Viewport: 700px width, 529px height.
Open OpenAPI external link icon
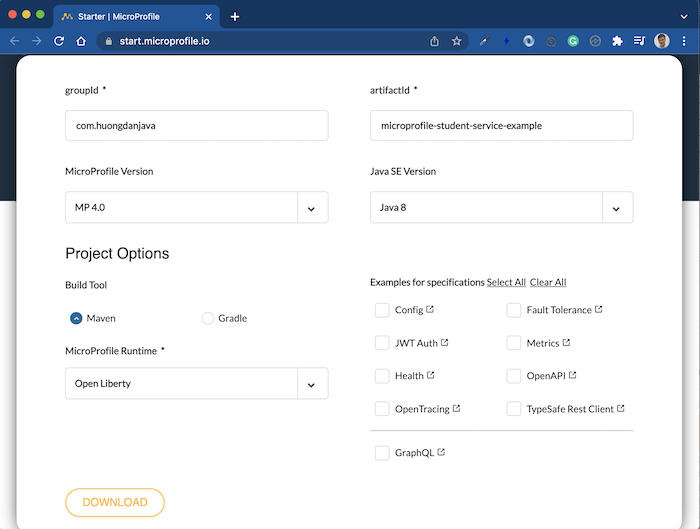[573, 375]
